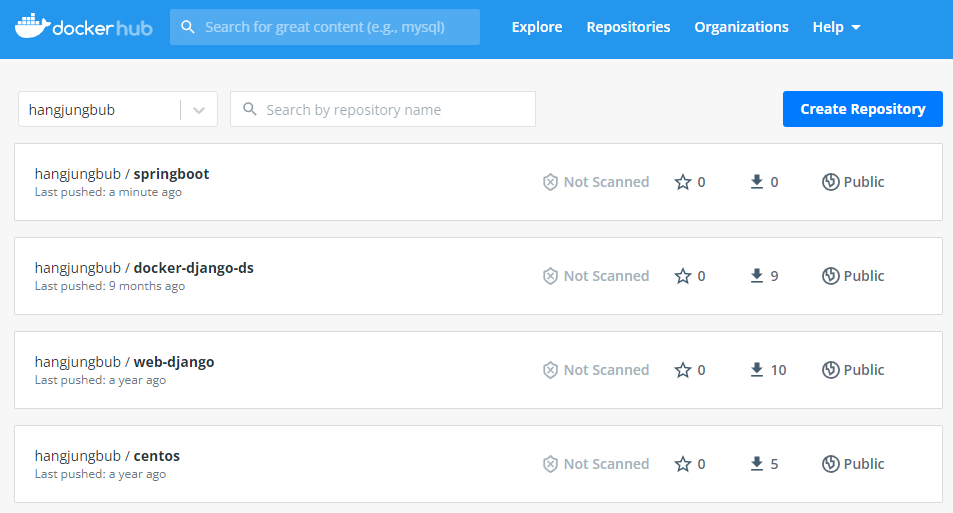This screenshot has width=953, height=513.
Task: Click the Create Repository button
Action: click(862, 109)
